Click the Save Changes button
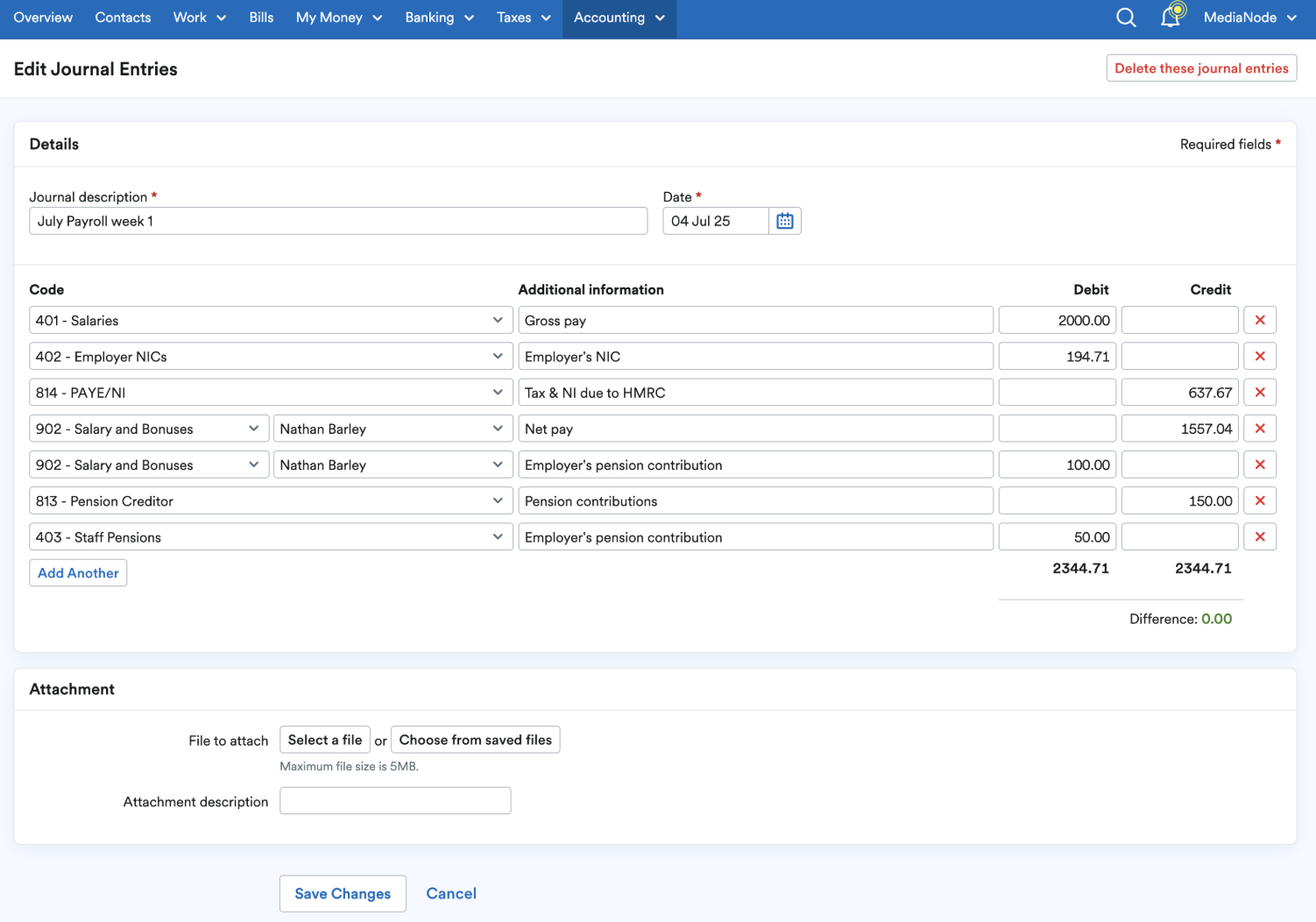 pos(343,893)
